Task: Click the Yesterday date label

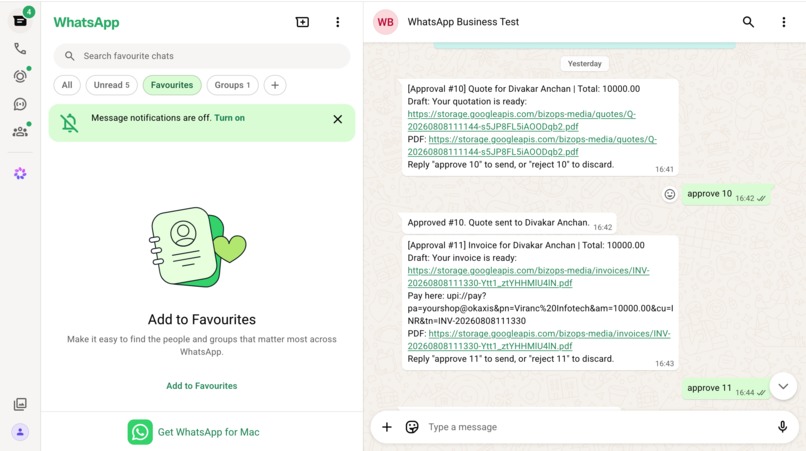Action: coord(584,64)
